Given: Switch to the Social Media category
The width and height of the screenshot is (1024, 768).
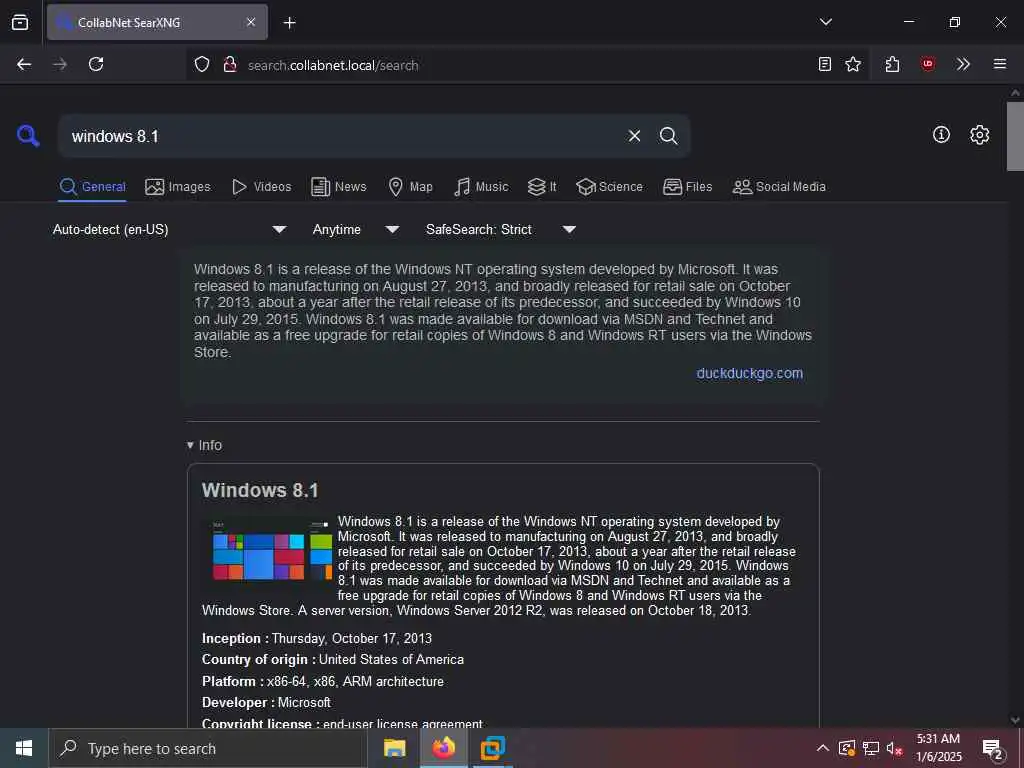Looking at the screenshot, I should pyautogui.click(x=779, y=187).
